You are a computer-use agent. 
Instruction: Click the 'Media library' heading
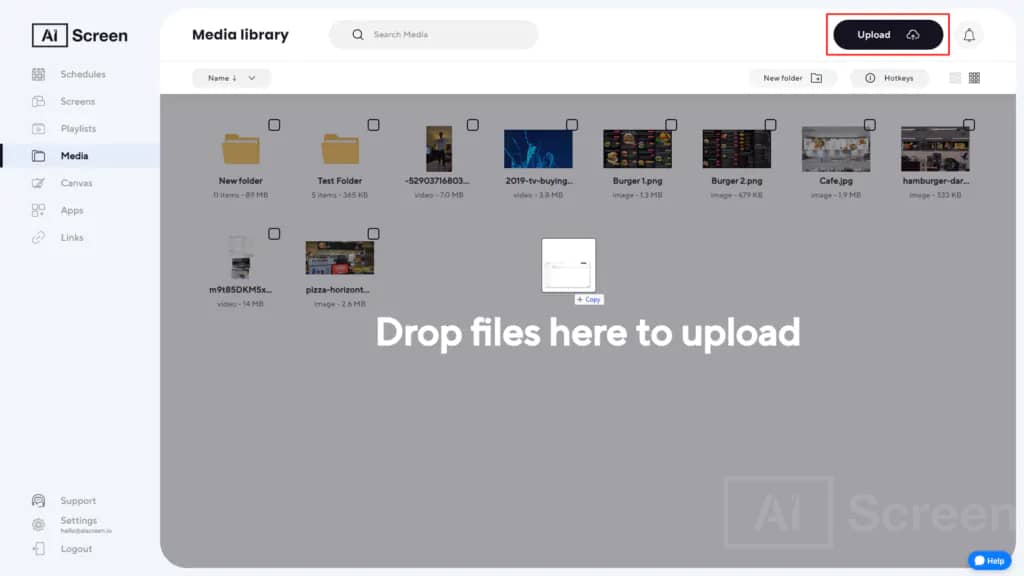(240, 35)
